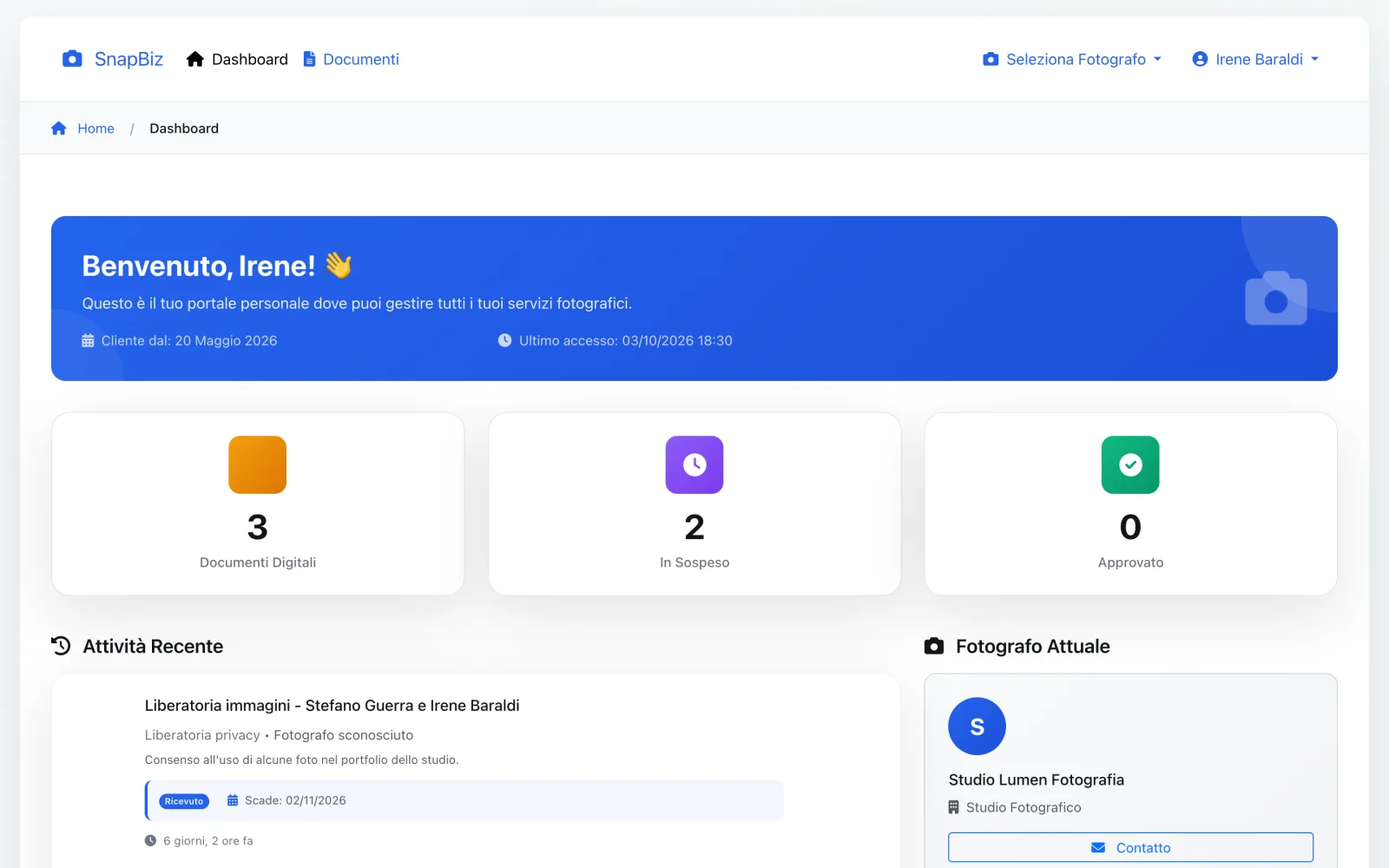
Task: Click the orange Documenti Digitali icon
Action: coord(258,464)
